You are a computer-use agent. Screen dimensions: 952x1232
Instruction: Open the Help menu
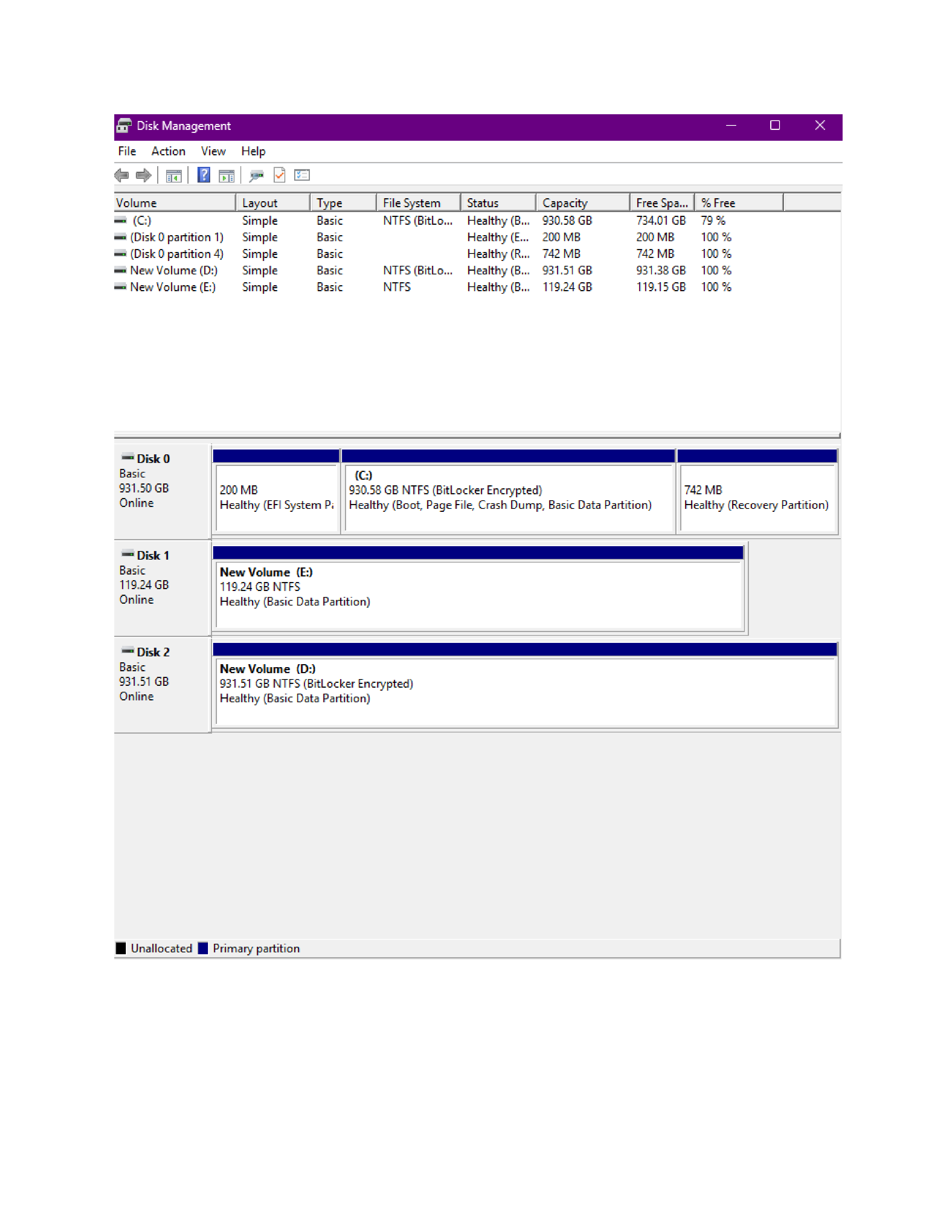(x=253, y=151)
